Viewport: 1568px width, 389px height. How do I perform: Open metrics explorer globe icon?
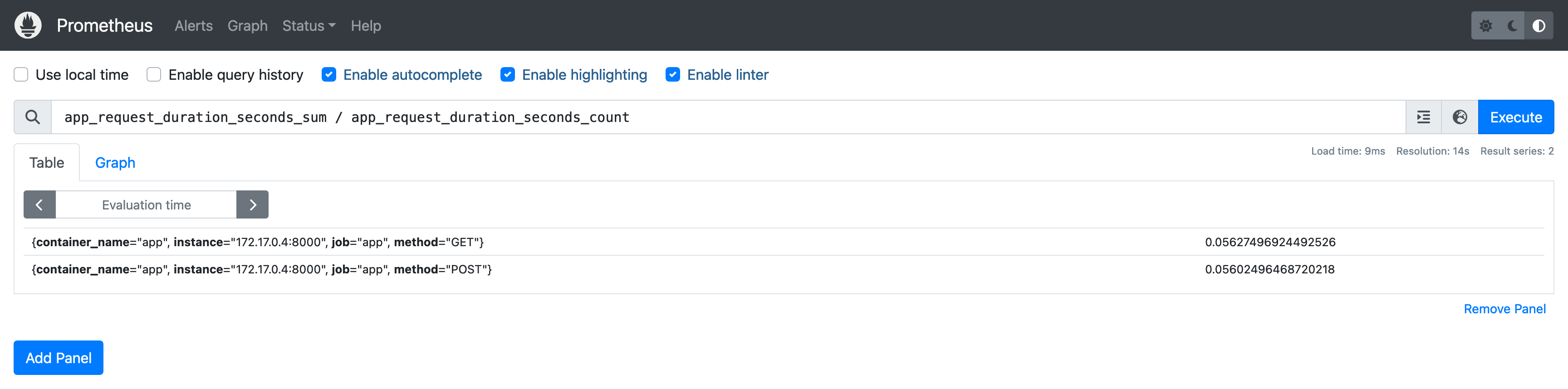1459,117
